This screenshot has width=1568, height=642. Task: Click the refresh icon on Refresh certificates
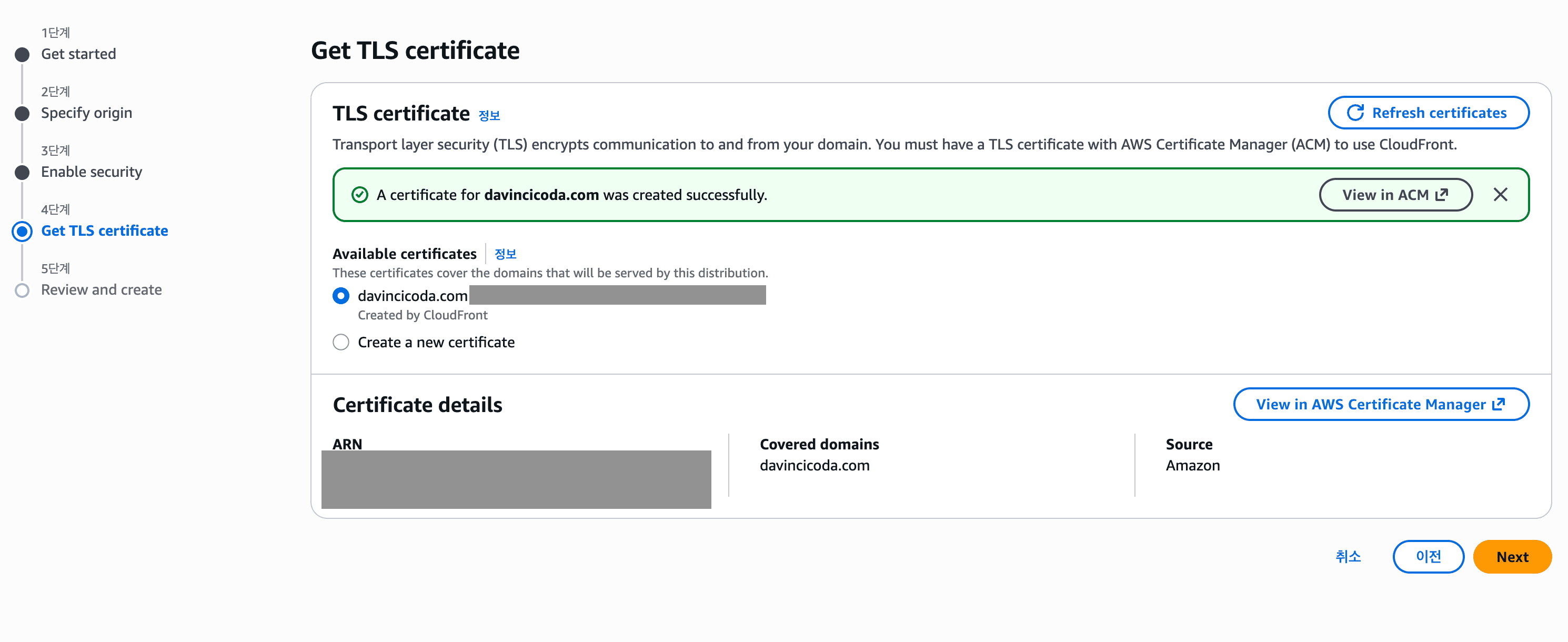point(1356,113)
